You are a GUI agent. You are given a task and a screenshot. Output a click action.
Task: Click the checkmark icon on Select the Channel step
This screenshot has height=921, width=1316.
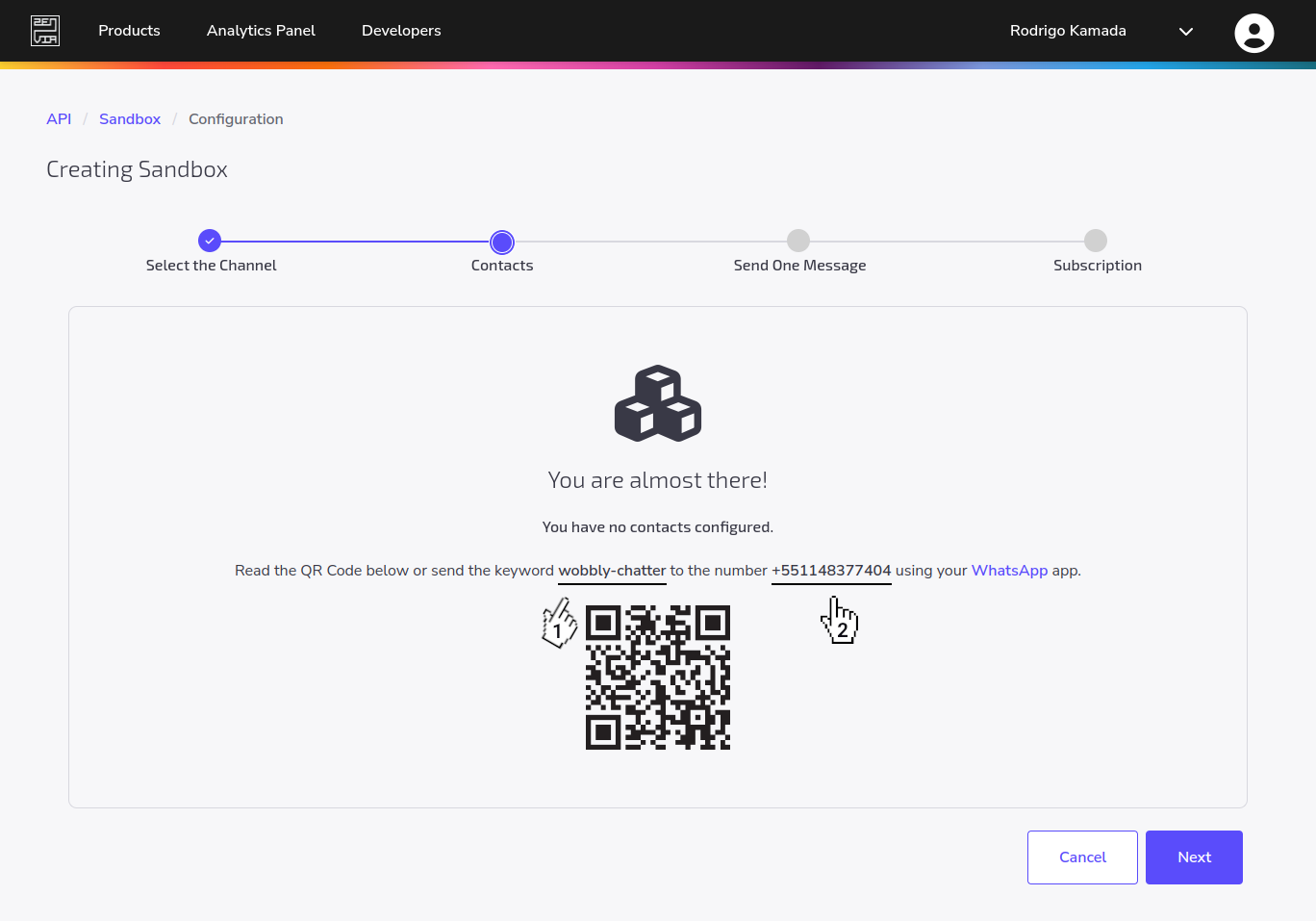pyautogui.click(x=210, y=241)
